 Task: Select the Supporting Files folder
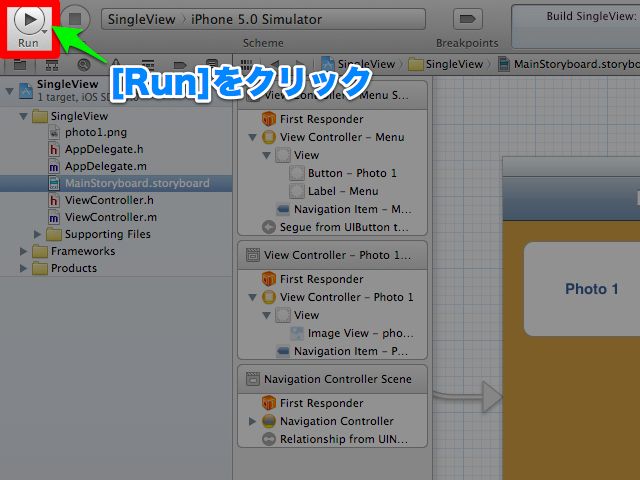point(98,234)
